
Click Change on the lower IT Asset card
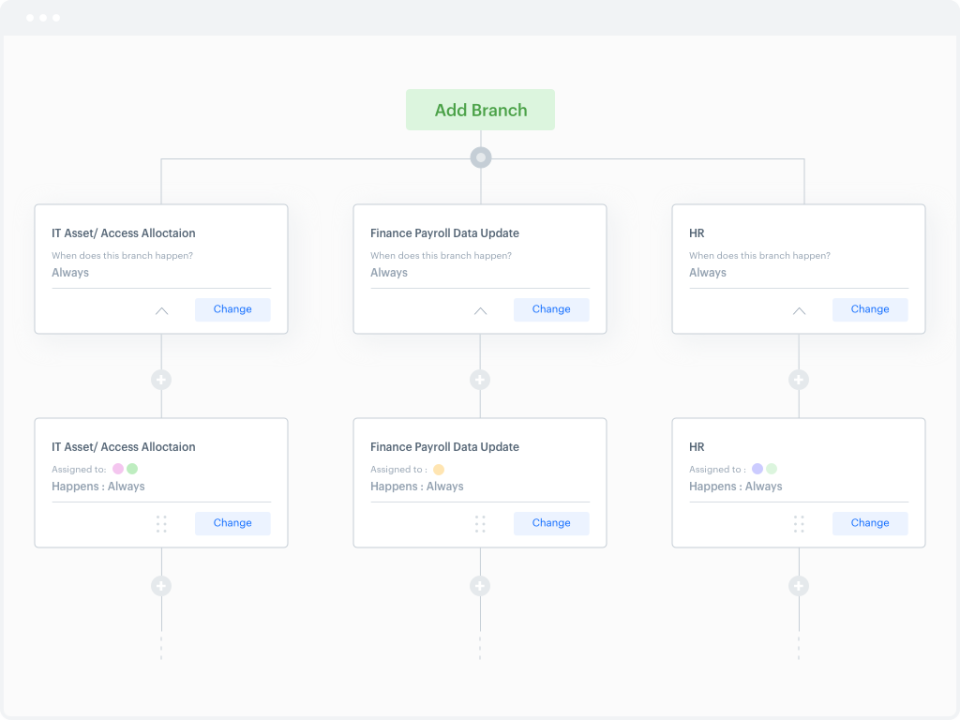coord(232,523)
